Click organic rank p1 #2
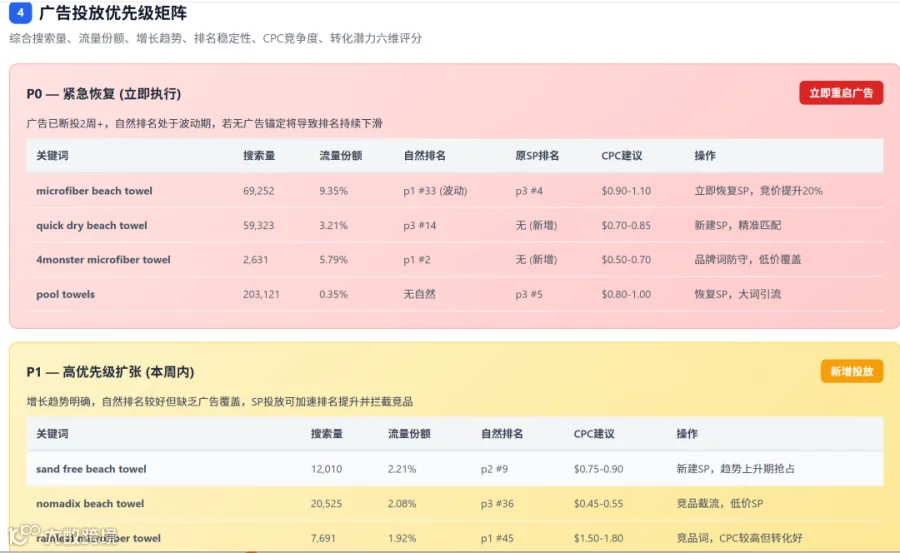The width and height of the screenshot is (900, 553). [x=417, y=260]
